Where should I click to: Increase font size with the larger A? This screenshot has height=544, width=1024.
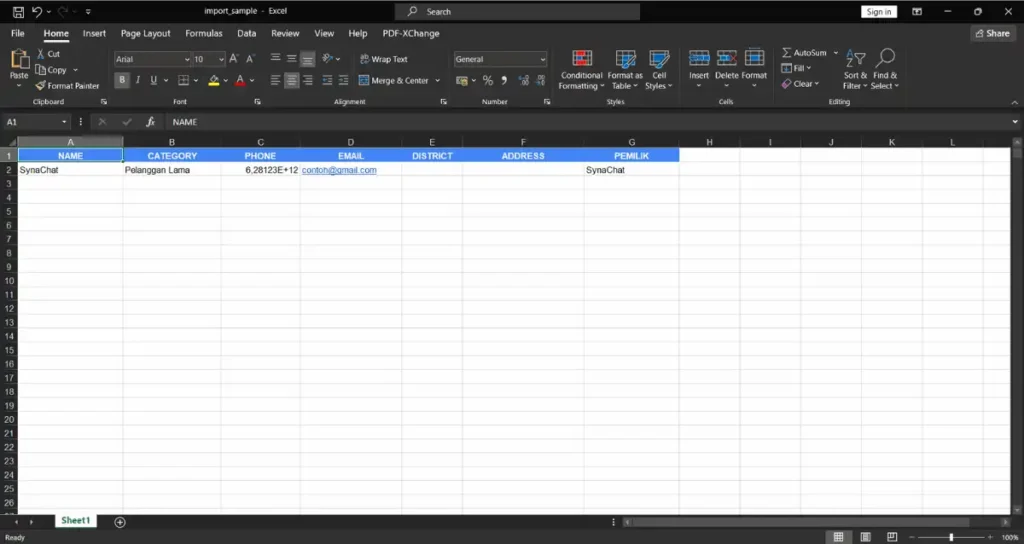click(234, 59)
